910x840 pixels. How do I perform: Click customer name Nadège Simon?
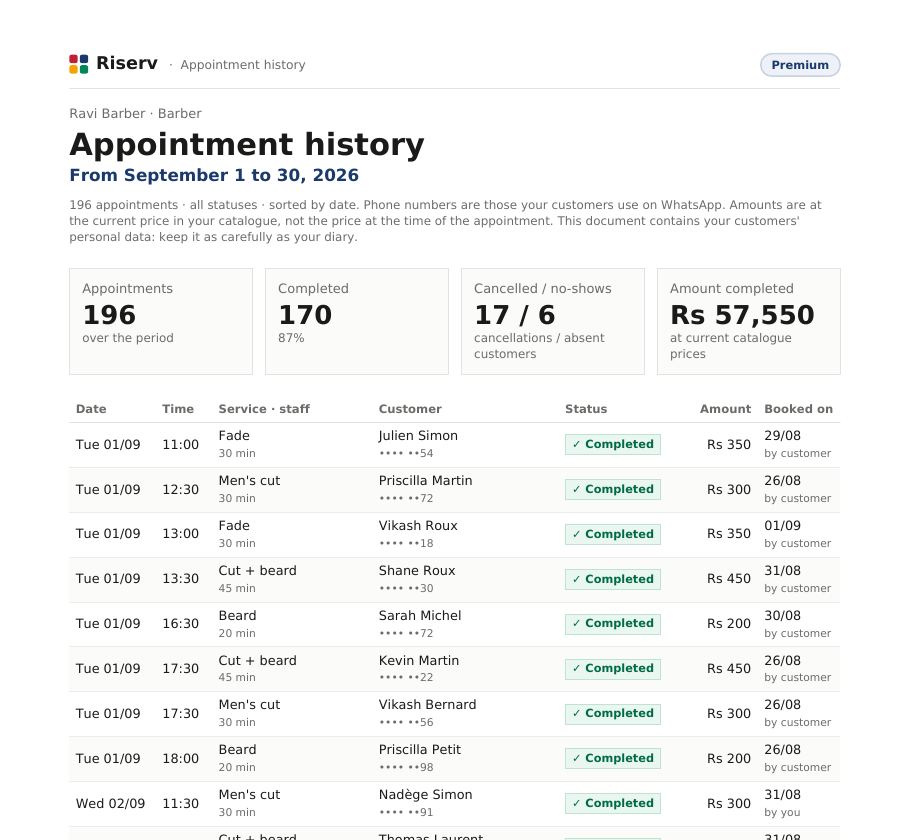[x=425, y=795]
